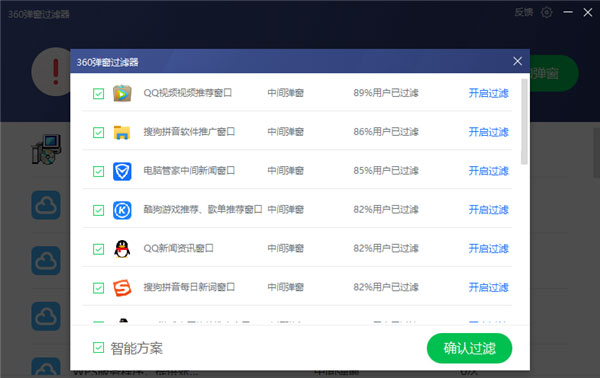Click 开启过滤 link for QQ视频 row

489,93
